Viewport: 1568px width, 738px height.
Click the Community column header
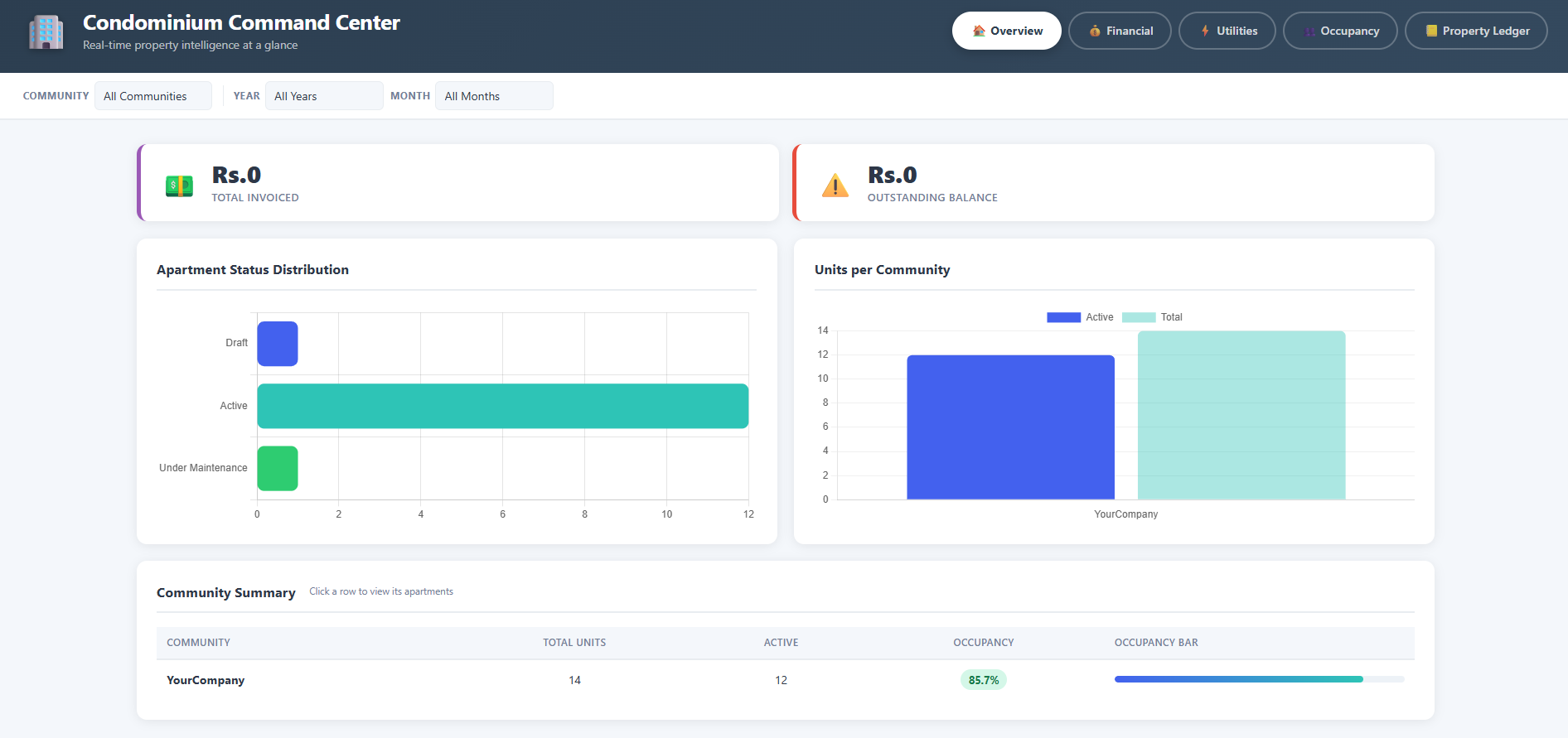coord(198,643)
